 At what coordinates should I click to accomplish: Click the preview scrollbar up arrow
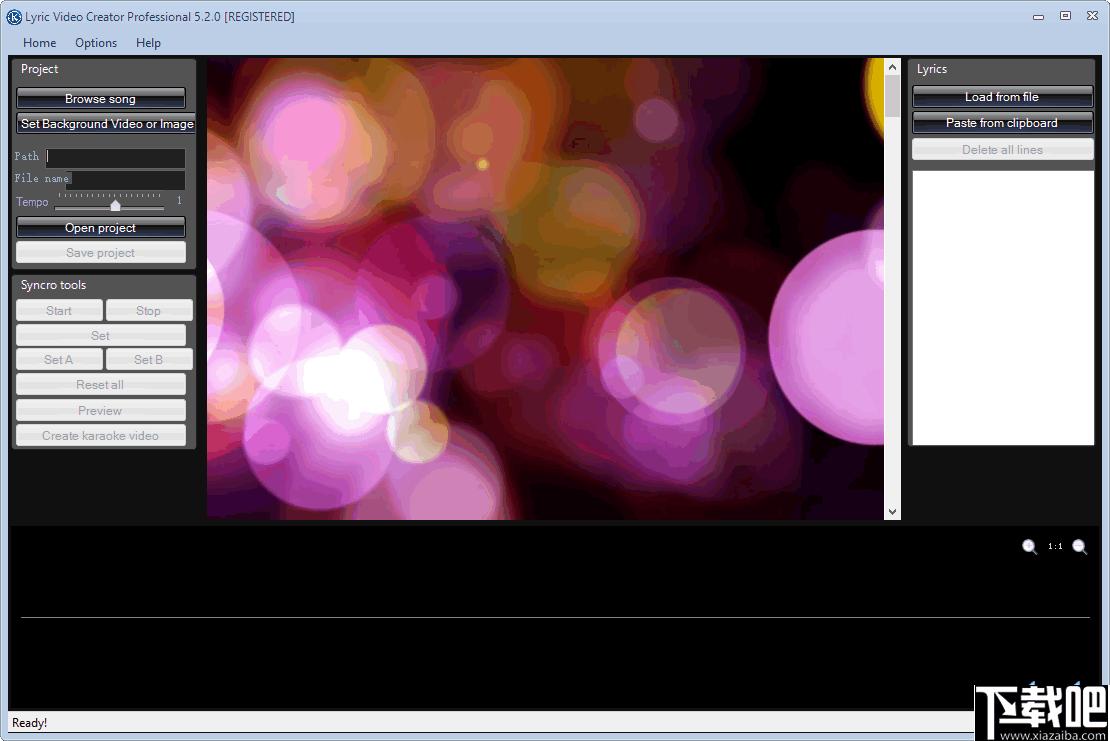[x=892, y=67]
